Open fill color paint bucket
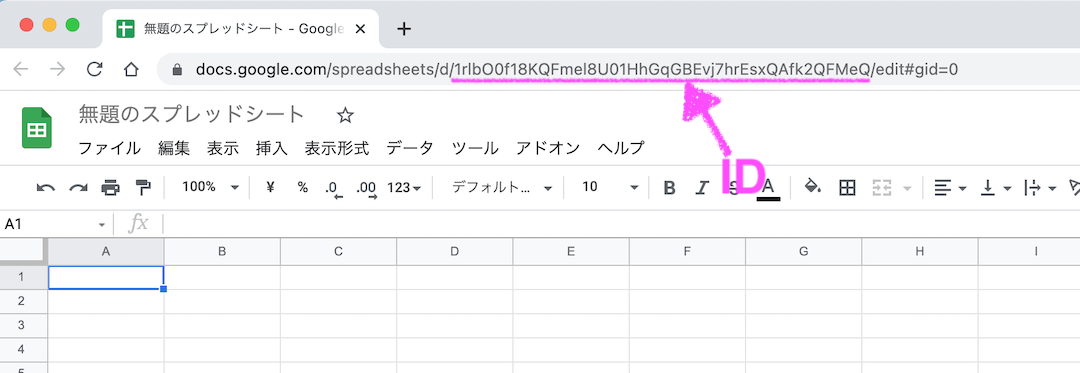The image size is (1080, 373). [x=813, y=186]
